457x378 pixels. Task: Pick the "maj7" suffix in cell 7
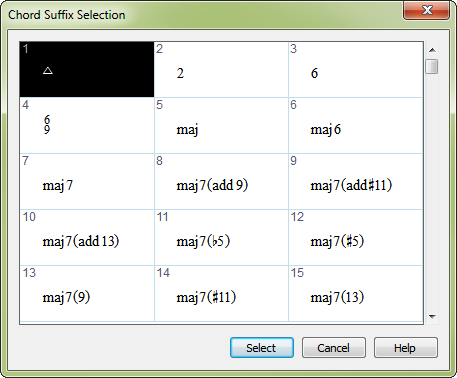pyautogui.click(x=87, y=181)
